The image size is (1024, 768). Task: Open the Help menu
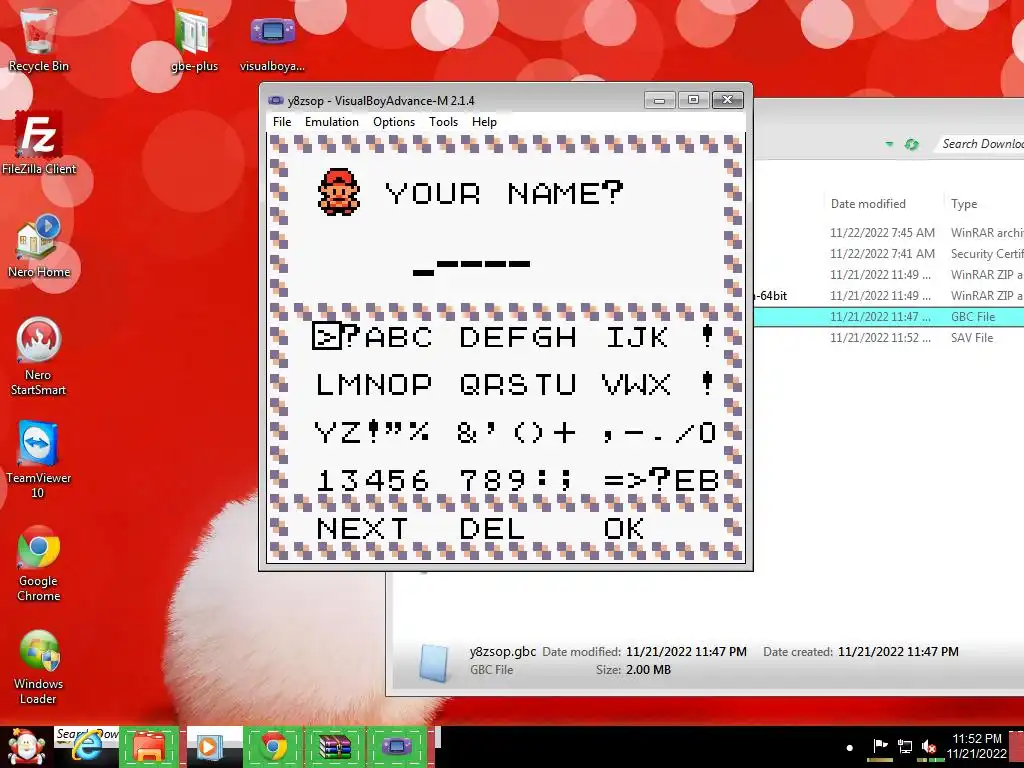(x=484, y=122)
